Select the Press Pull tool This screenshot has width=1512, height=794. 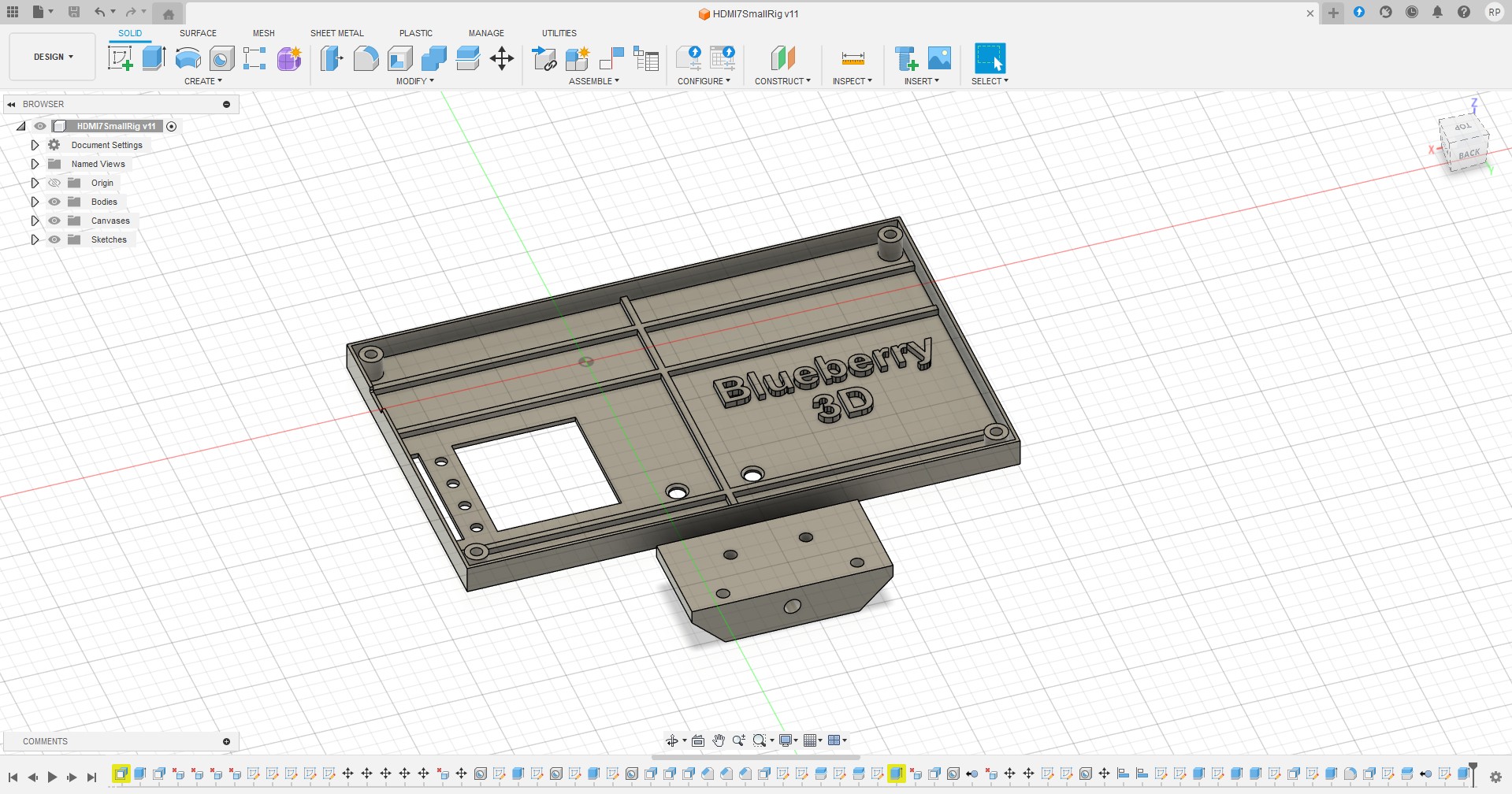pos(332,58)
